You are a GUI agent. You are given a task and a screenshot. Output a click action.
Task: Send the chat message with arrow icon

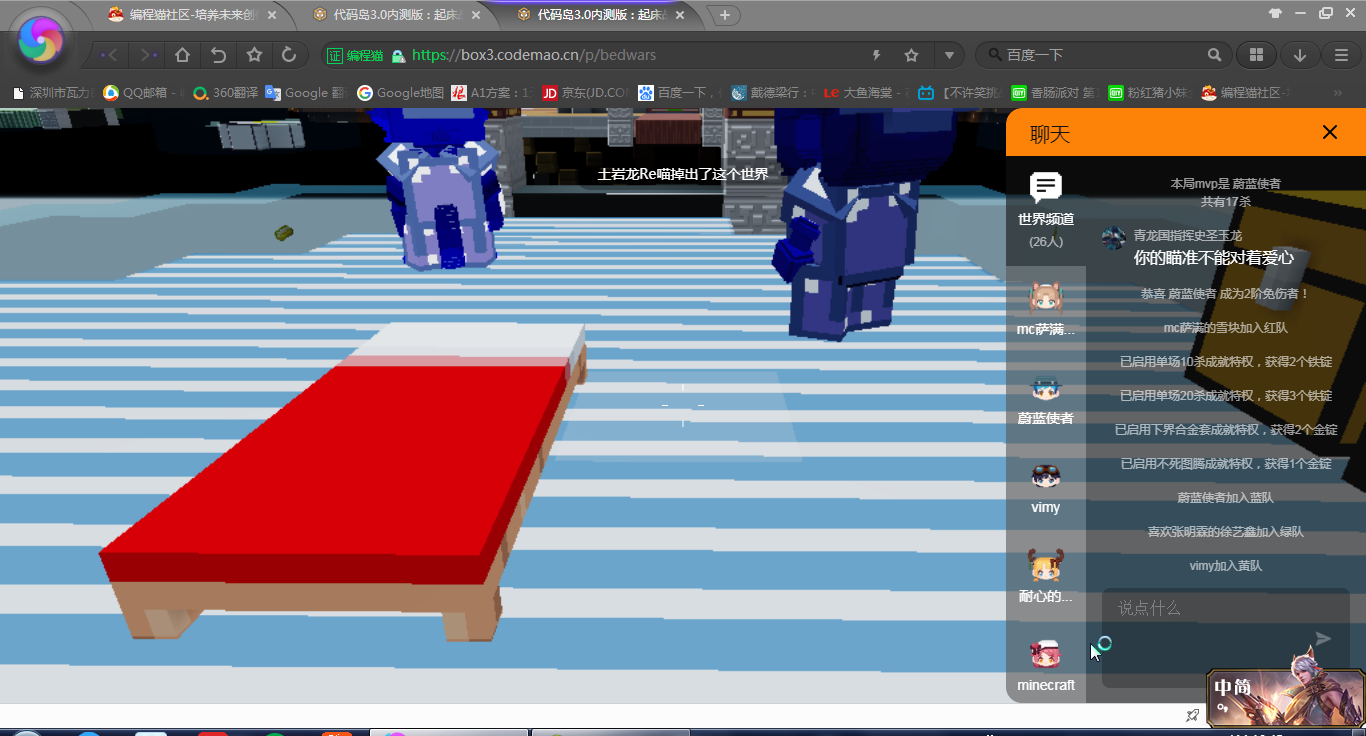click(1323, 639)
